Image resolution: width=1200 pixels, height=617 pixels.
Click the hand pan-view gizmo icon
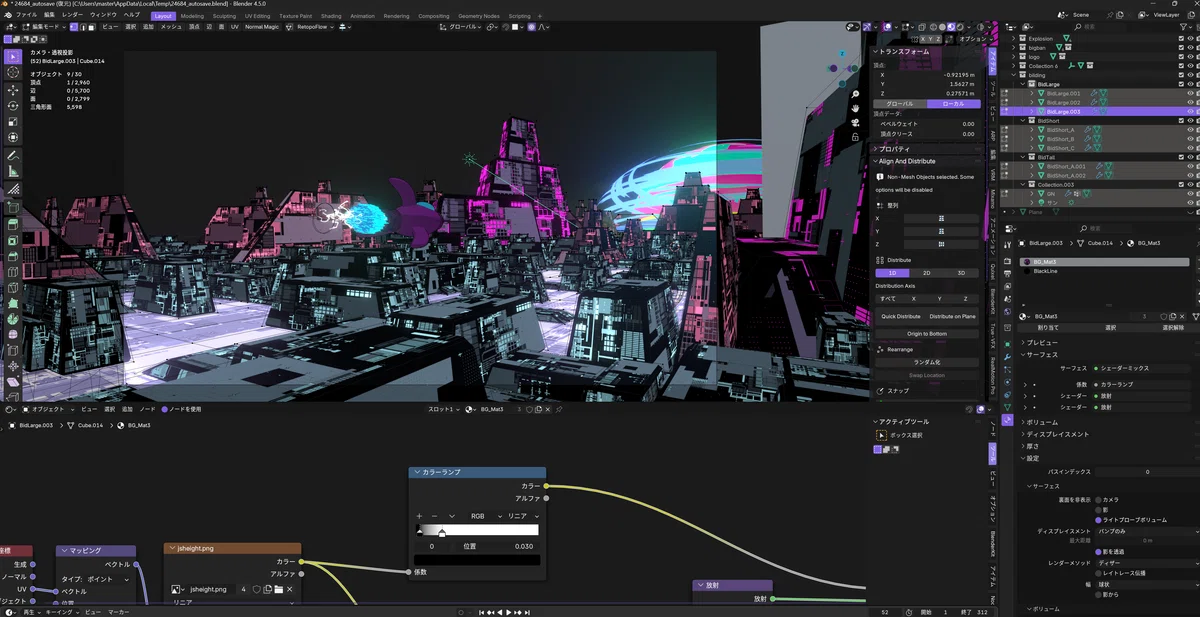(856, 108)
